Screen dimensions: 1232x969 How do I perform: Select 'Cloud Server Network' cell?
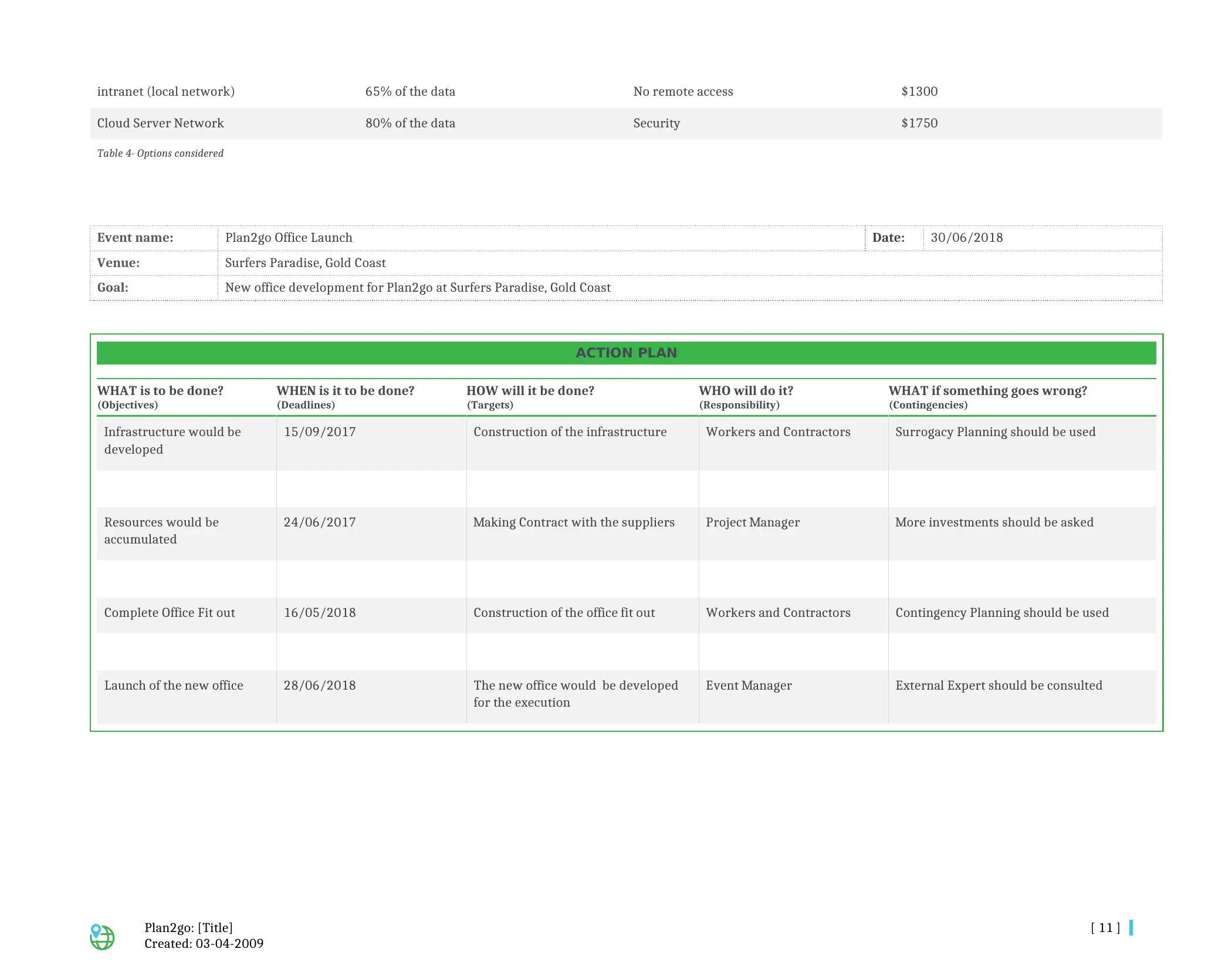(160, 123)
